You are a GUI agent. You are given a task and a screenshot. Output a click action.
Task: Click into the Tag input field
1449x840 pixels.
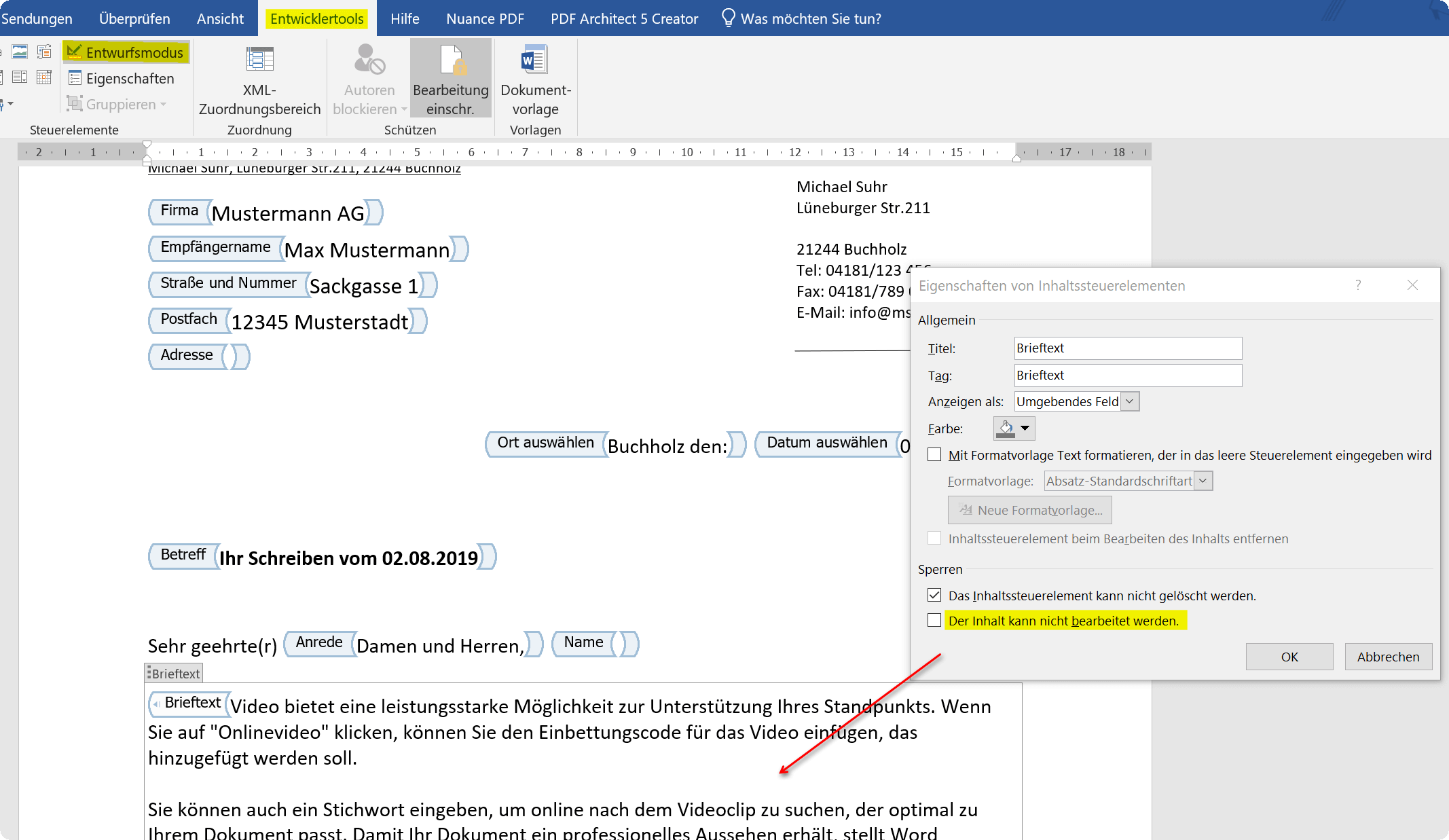(x=1128, y=376)
